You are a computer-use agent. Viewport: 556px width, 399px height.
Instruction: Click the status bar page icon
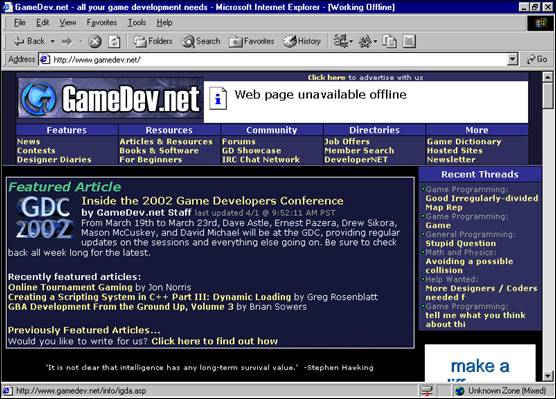click(7, 390)
